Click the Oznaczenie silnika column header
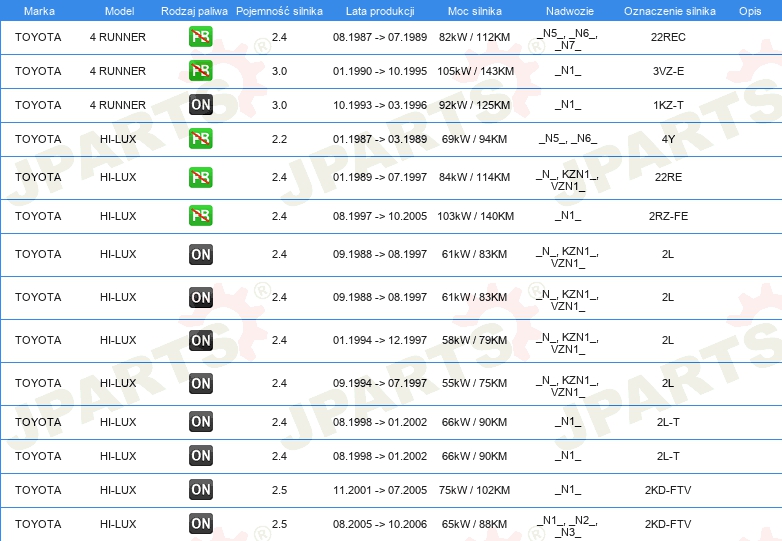The image size is (782, 541). click(670, 11)
